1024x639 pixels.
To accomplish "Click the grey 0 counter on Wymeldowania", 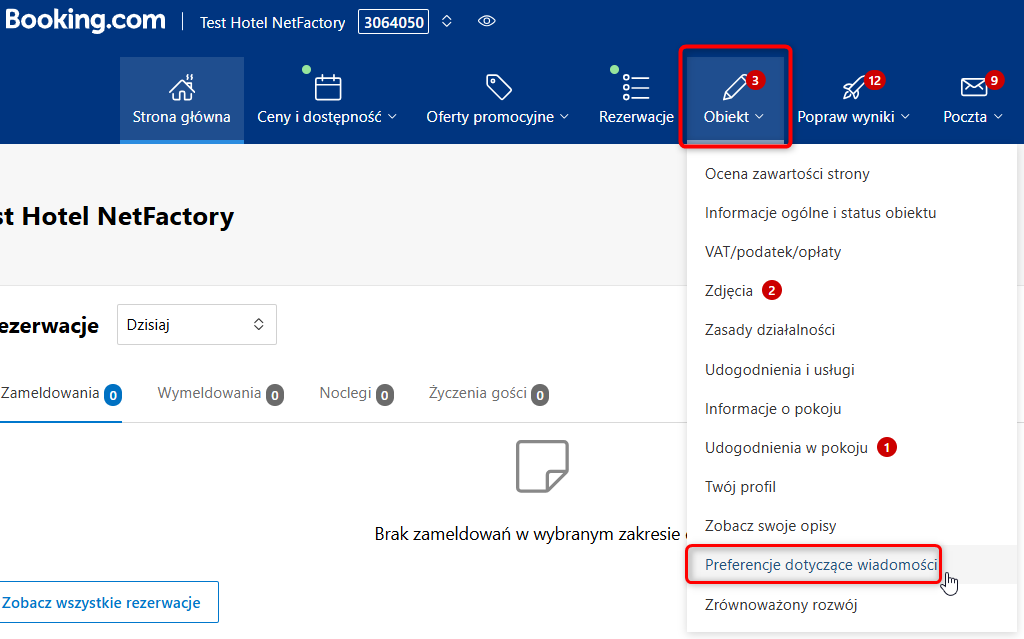I will click(275, 395).
